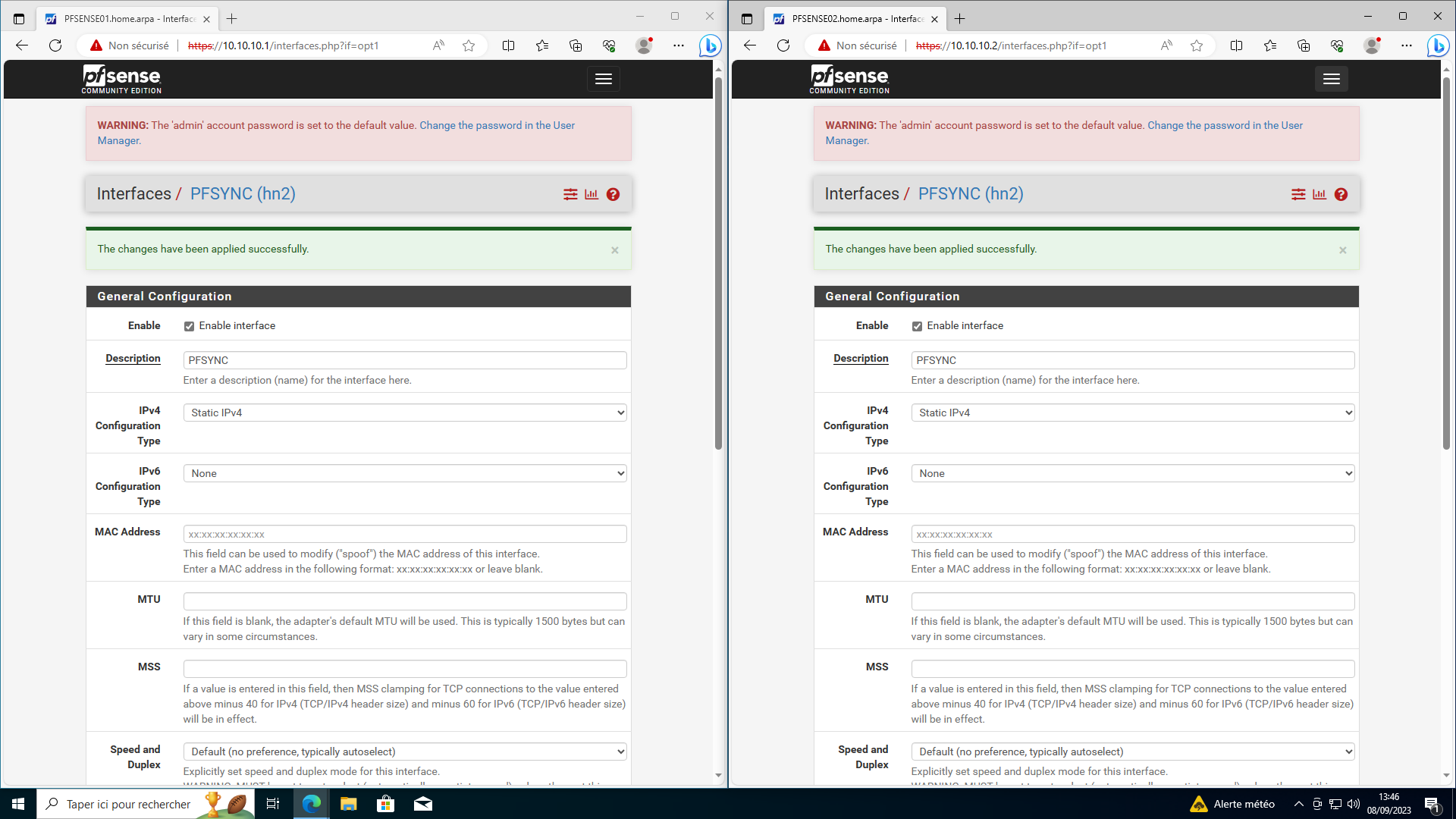Expand IPv6 Configuration Type dropdown on PFSENSE02
1456x819 pixels.
(1132, 473)
